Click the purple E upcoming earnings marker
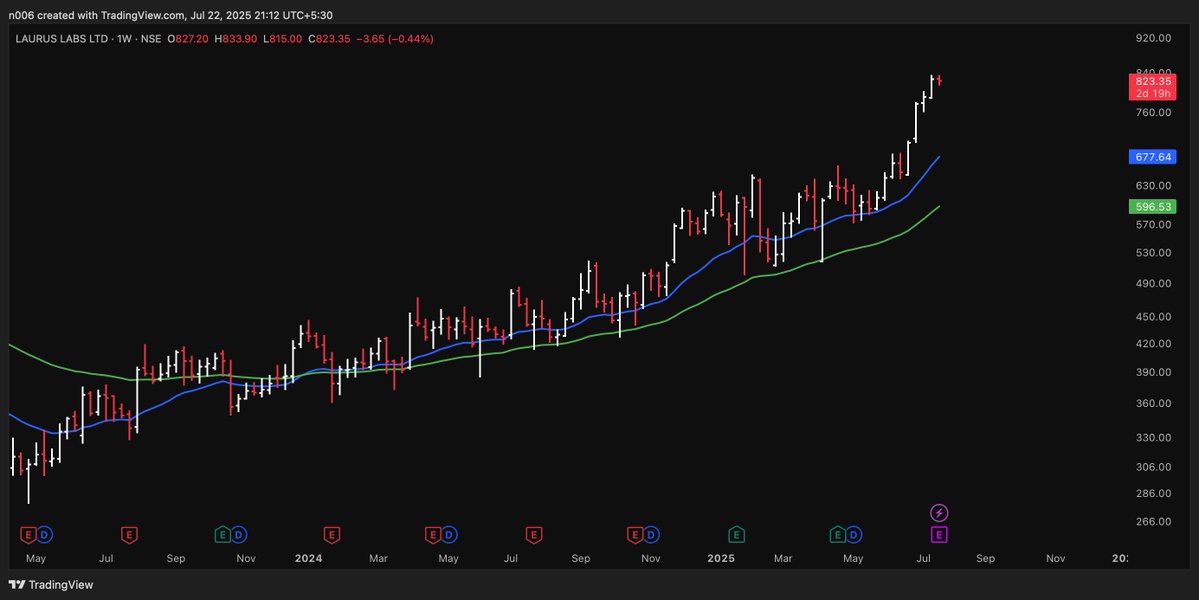 point(939,534)
